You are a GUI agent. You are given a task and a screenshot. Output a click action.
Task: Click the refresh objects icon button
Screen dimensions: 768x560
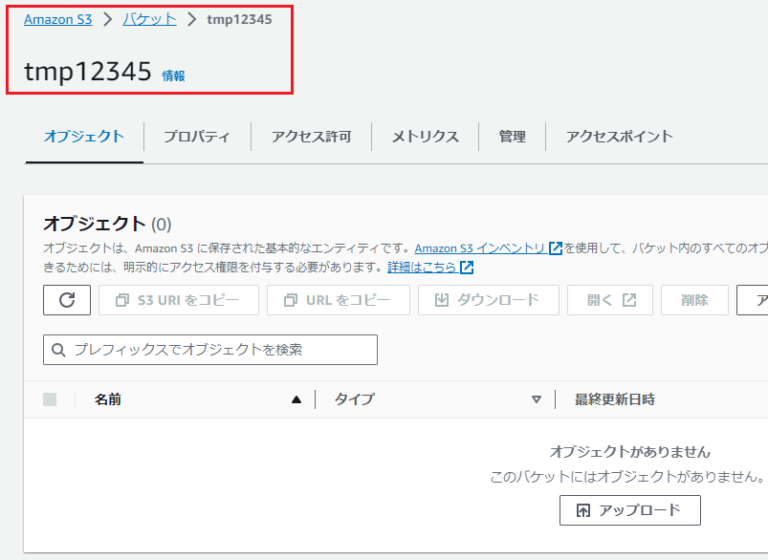67,300
